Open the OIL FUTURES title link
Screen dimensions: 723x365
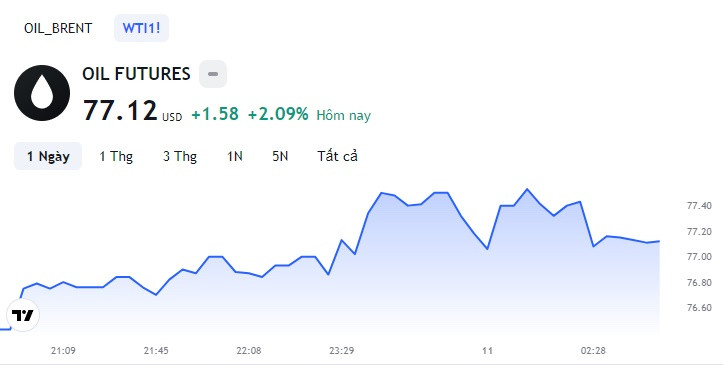click(136, 74)
